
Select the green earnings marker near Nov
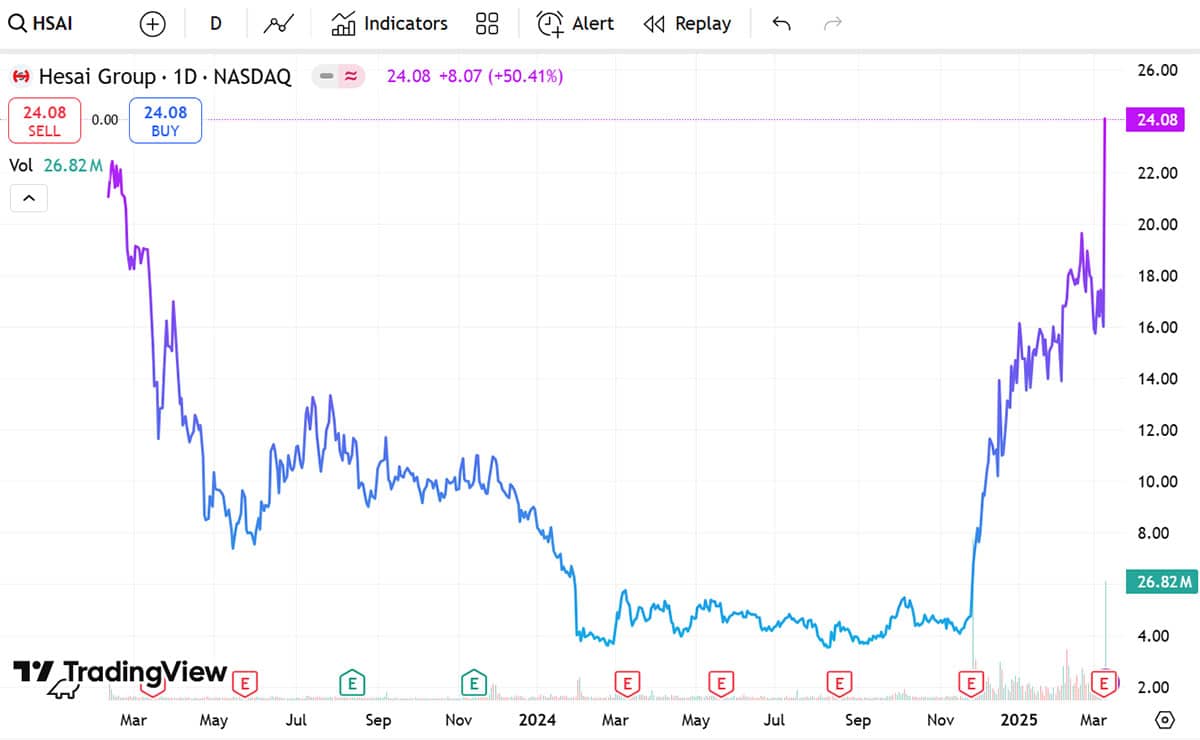[x=473, y=684]
